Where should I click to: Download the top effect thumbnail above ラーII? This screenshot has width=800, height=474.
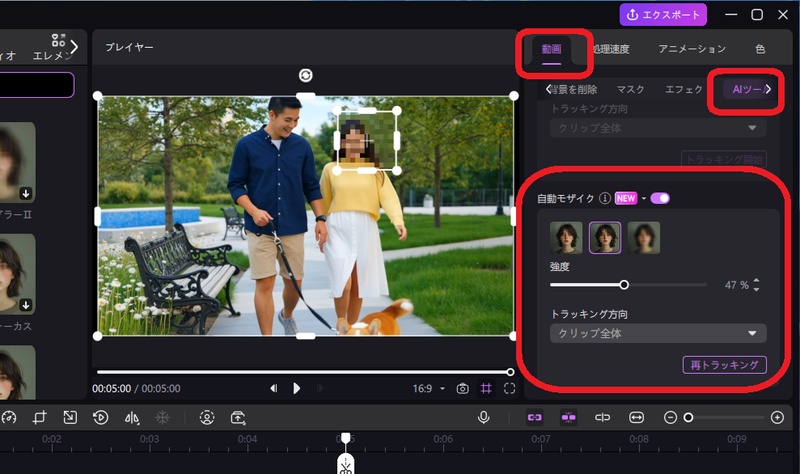(x=26, y=193)
